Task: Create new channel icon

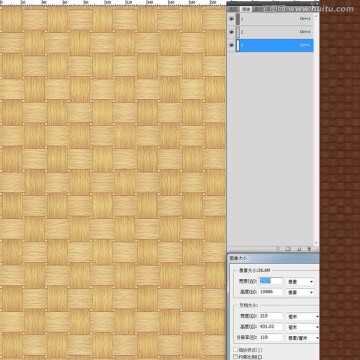Action: [x=299, y=249]
